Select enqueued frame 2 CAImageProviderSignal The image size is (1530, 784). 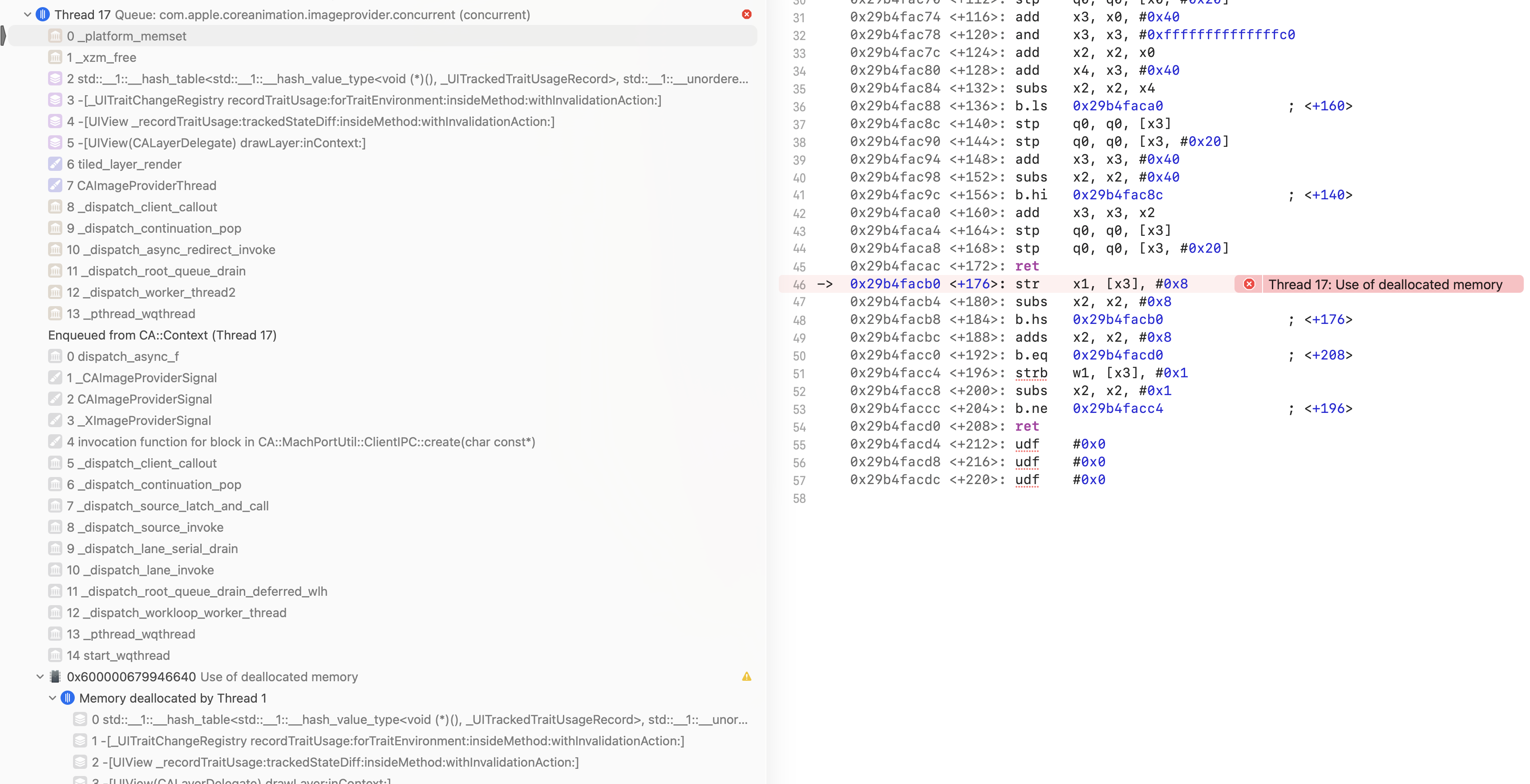[x=139, y=399]
